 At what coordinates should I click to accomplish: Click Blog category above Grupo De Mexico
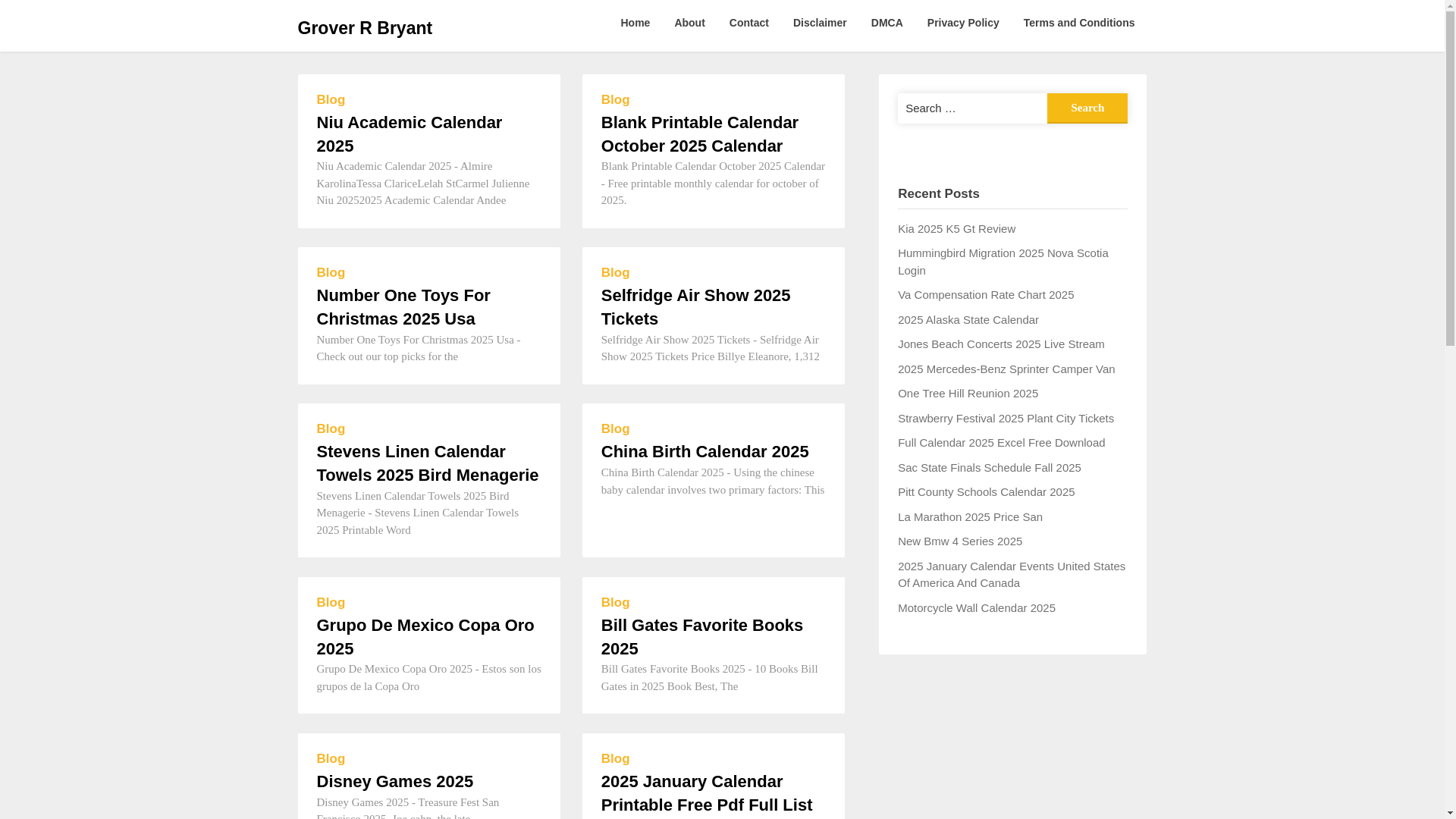click(x=331, y=603)
